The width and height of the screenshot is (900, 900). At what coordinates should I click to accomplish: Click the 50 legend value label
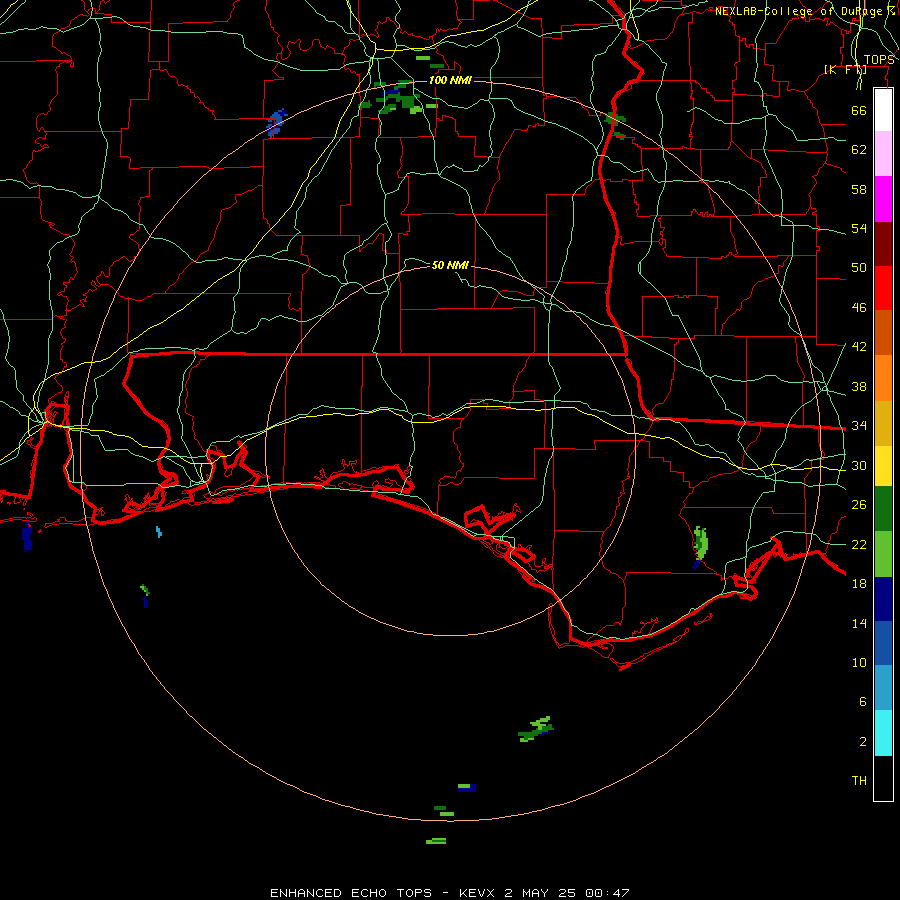point(859,267)
